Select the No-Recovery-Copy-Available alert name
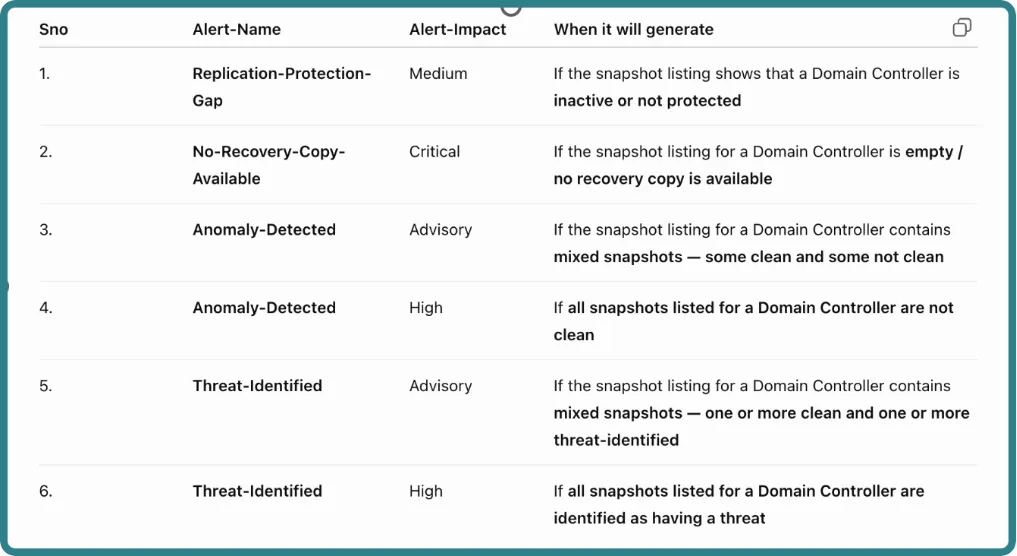 coord(269,165)
